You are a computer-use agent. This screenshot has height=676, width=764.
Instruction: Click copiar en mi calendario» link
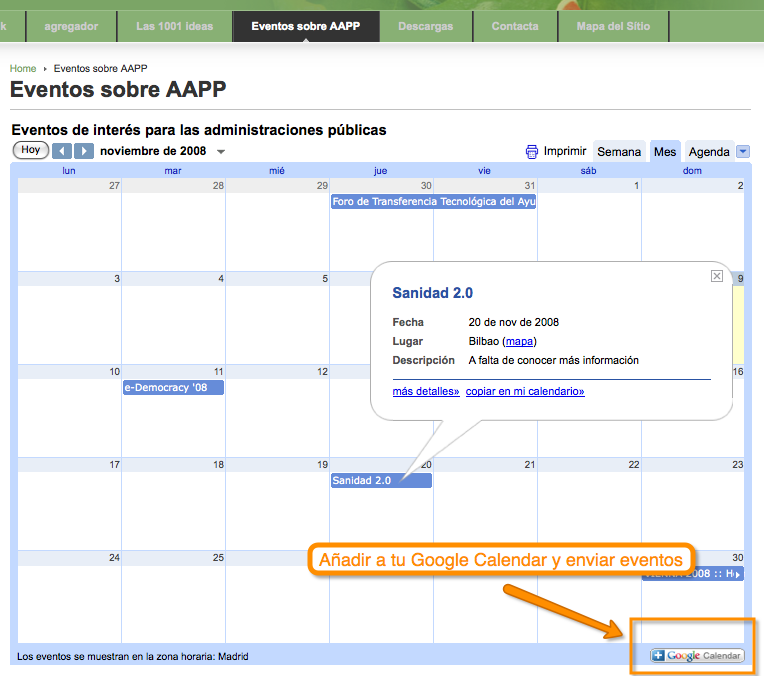pyautogui.click(x=525, y=391)
